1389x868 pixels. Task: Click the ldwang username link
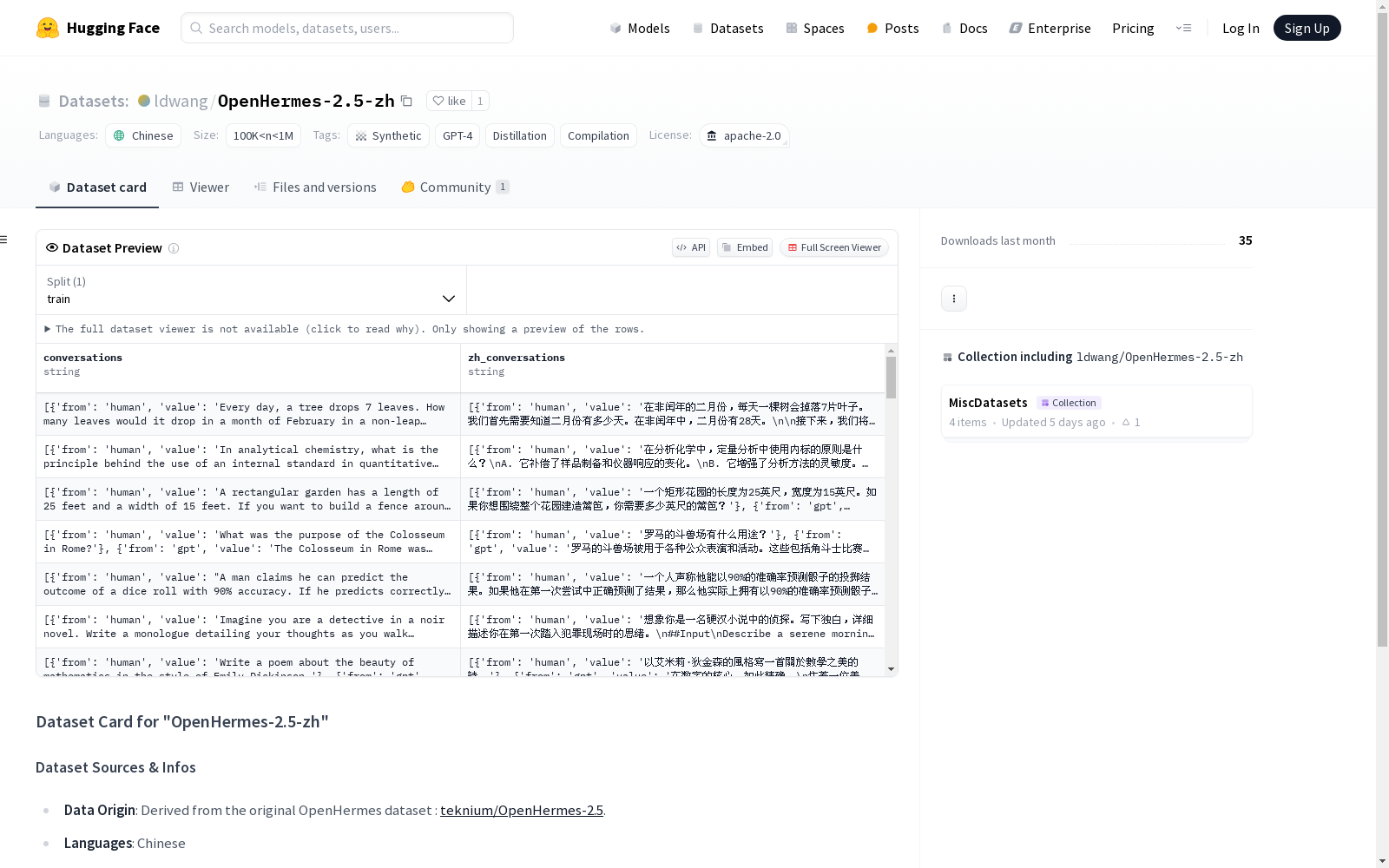[x=181, y=101]
